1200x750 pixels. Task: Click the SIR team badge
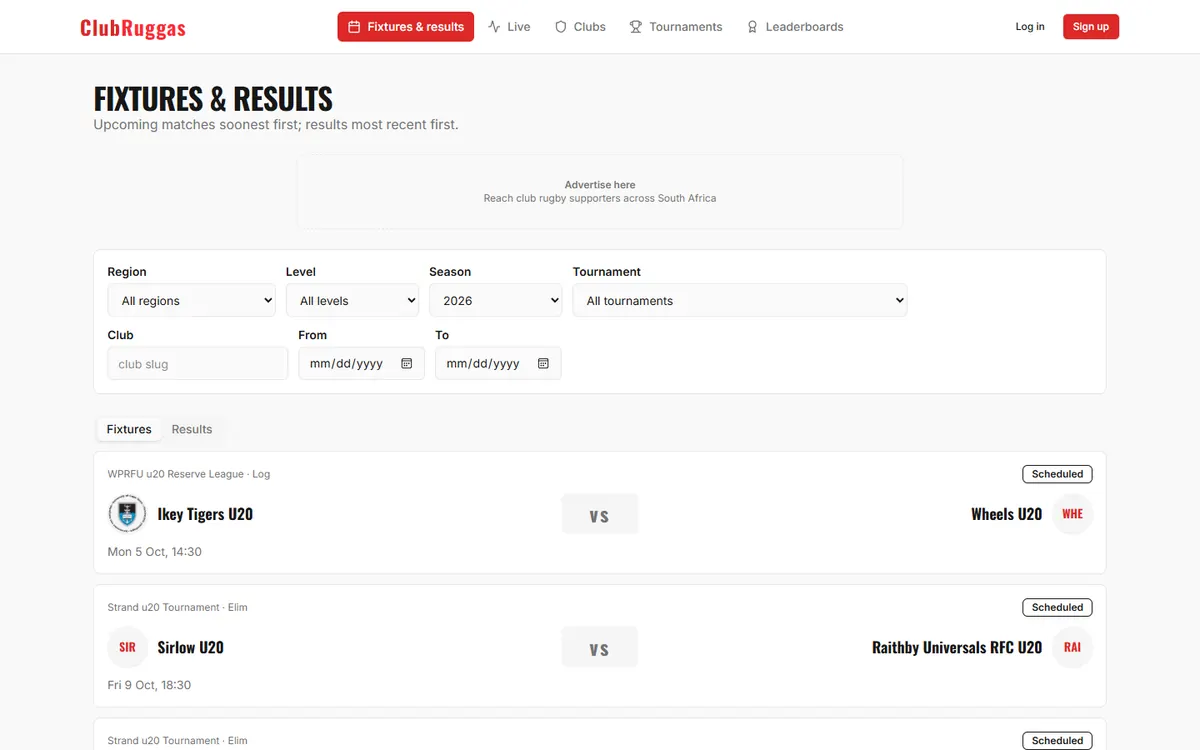pyautogui.click(x=127, y=647)
